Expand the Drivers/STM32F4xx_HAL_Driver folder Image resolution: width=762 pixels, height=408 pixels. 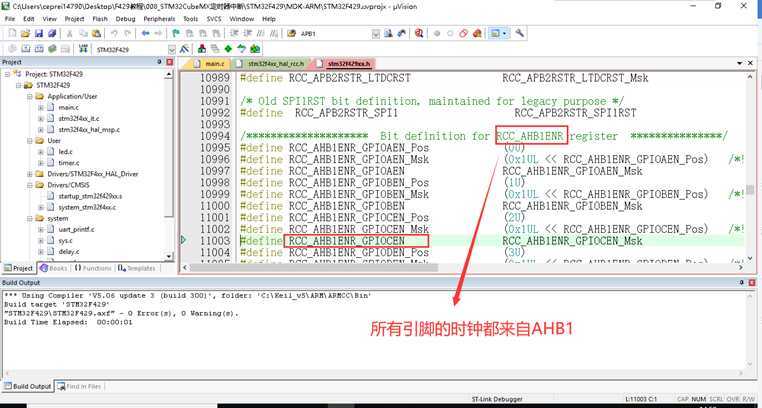point(30,174)
